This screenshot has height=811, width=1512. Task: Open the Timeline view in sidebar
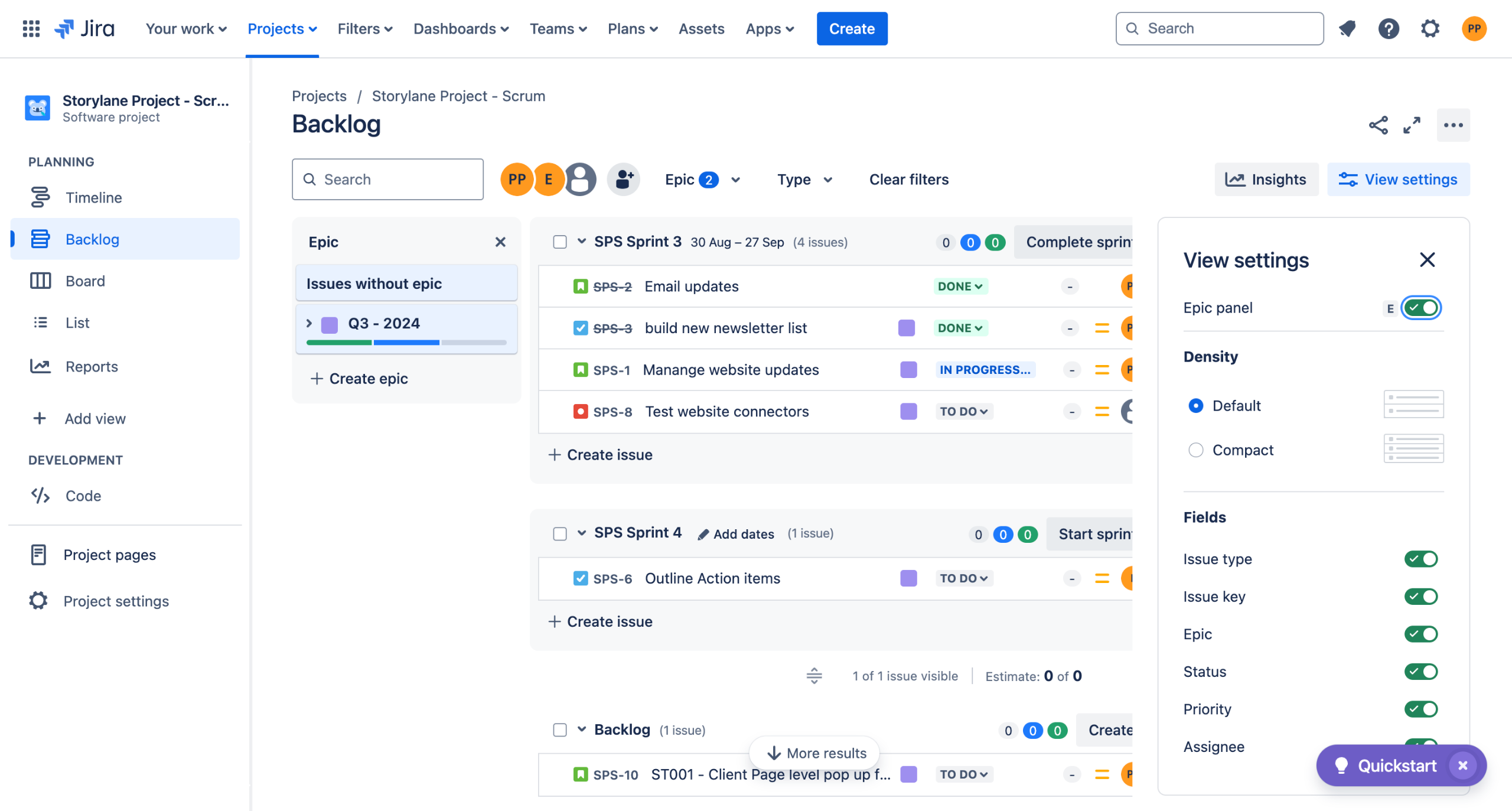(x=93, y=197)
